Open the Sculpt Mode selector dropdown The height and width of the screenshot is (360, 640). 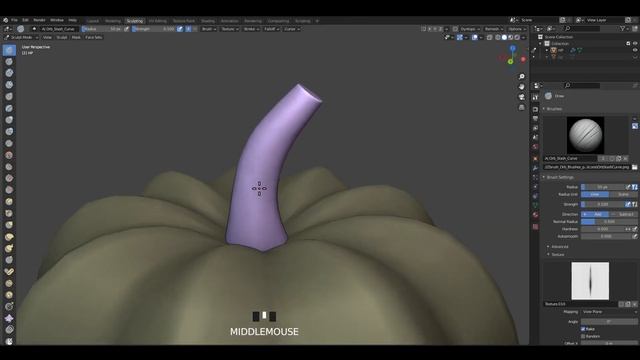coord(21,37)
